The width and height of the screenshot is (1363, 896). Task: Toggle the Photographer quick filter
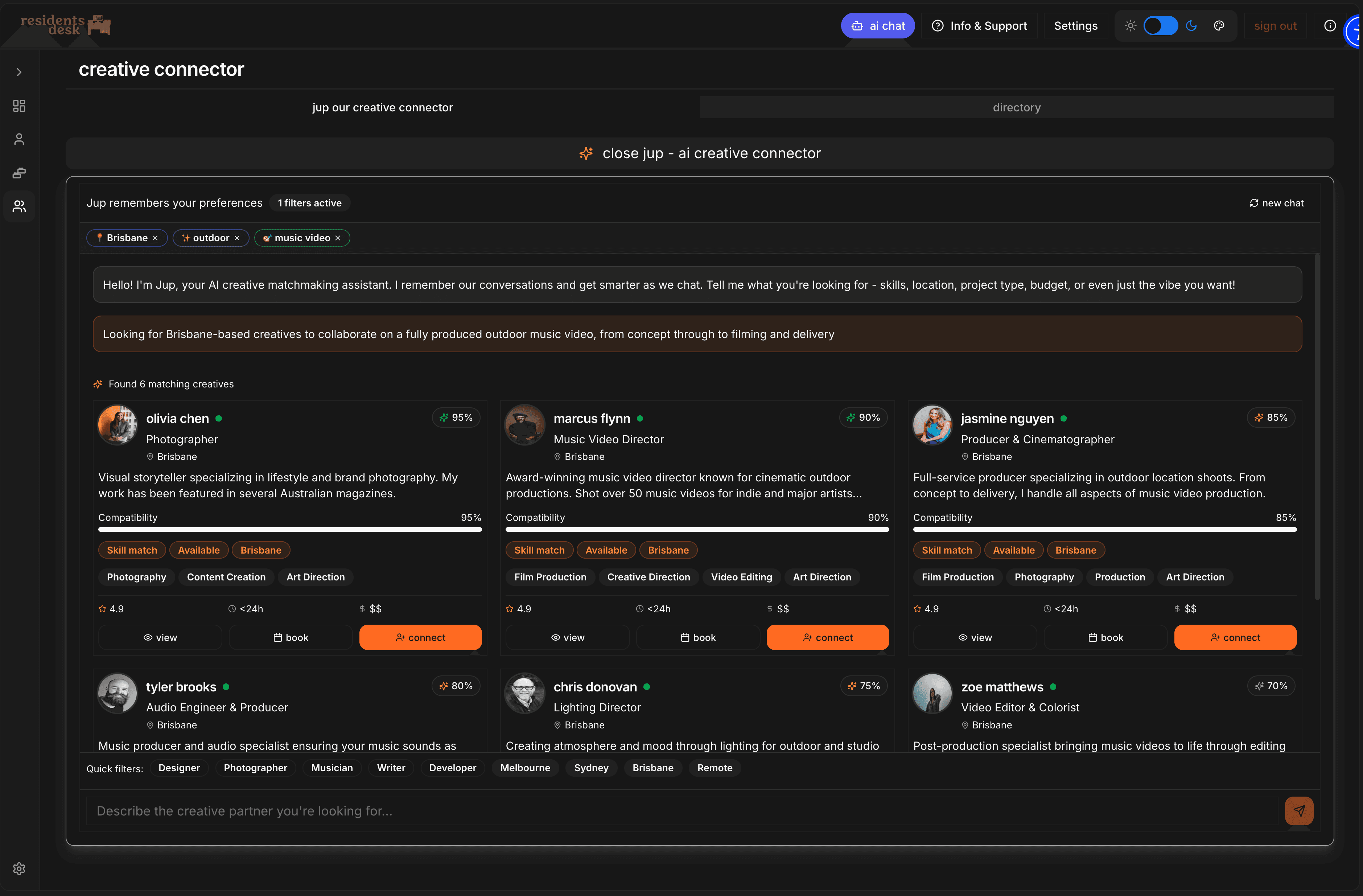[255, 768]
